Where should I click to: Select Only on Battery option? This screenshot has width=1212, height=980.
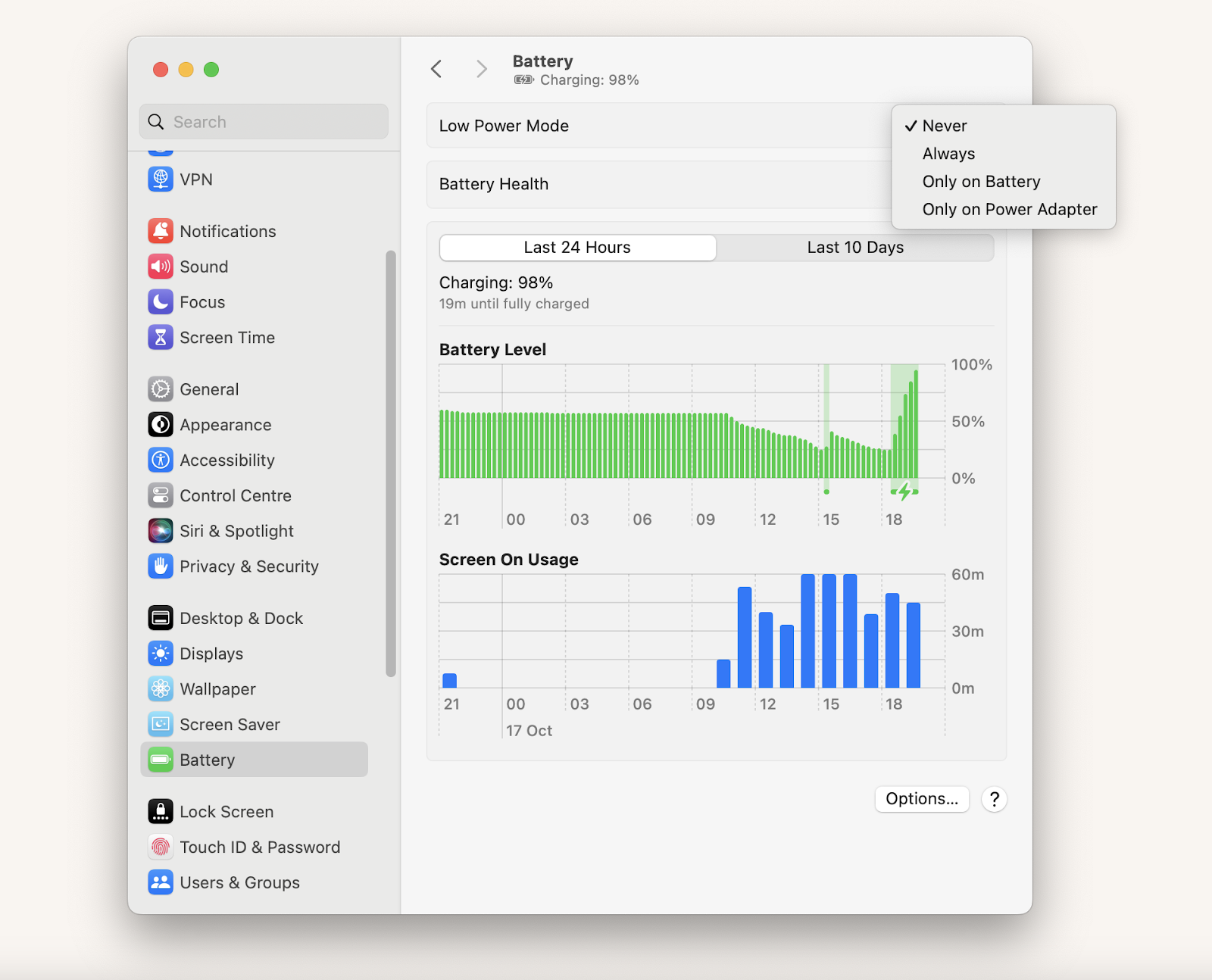click(981, 181)
